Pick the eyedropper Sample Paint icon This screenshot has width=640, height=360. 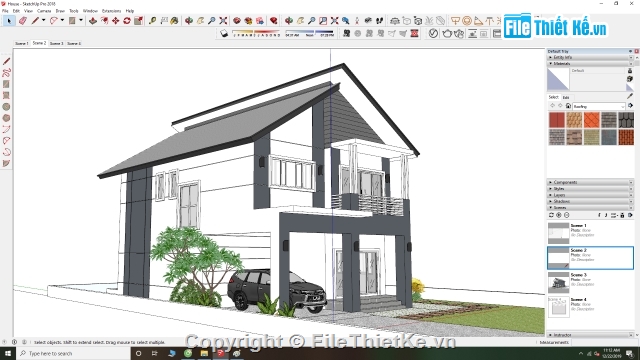630,96
